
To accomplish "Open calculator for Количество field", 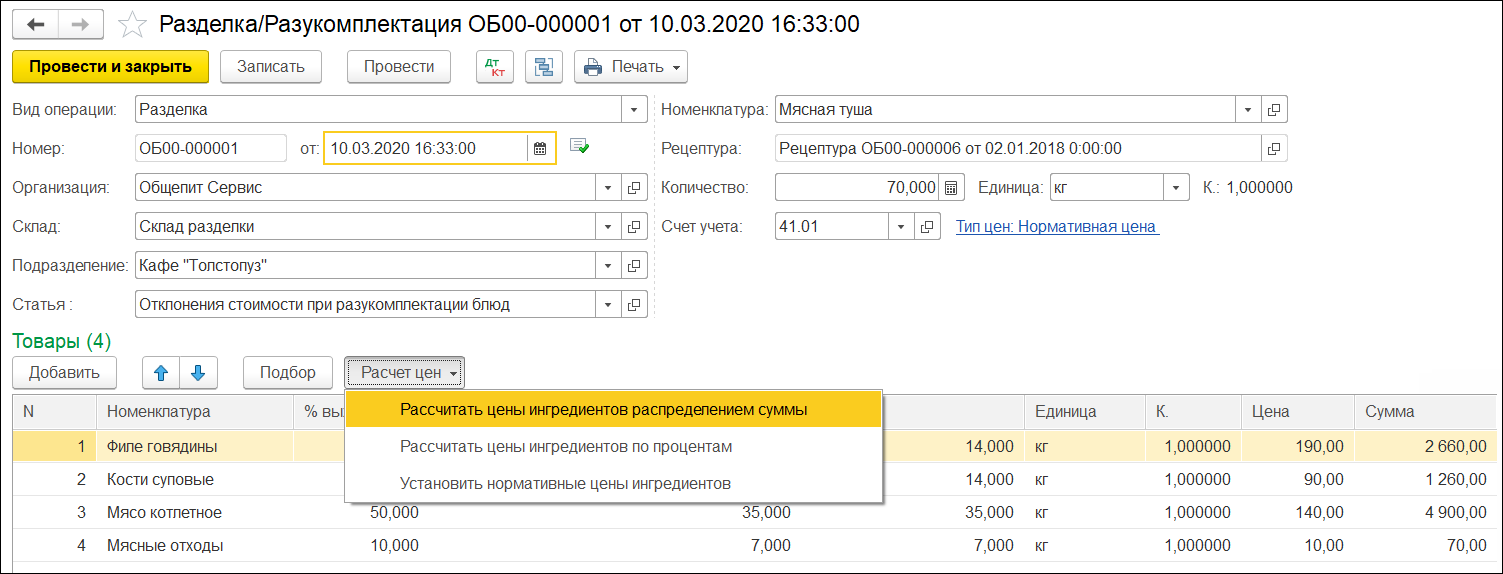I will (x=951, y=188).
